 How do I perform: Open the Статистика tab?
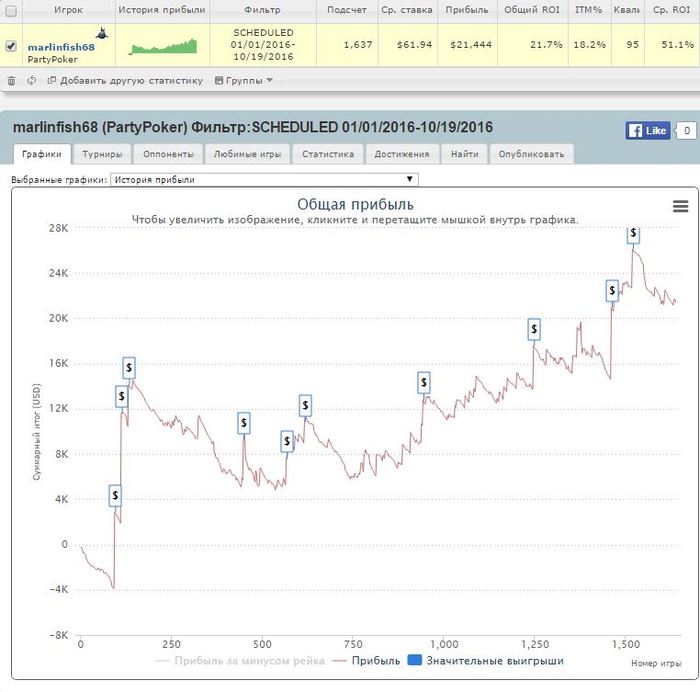328,154
